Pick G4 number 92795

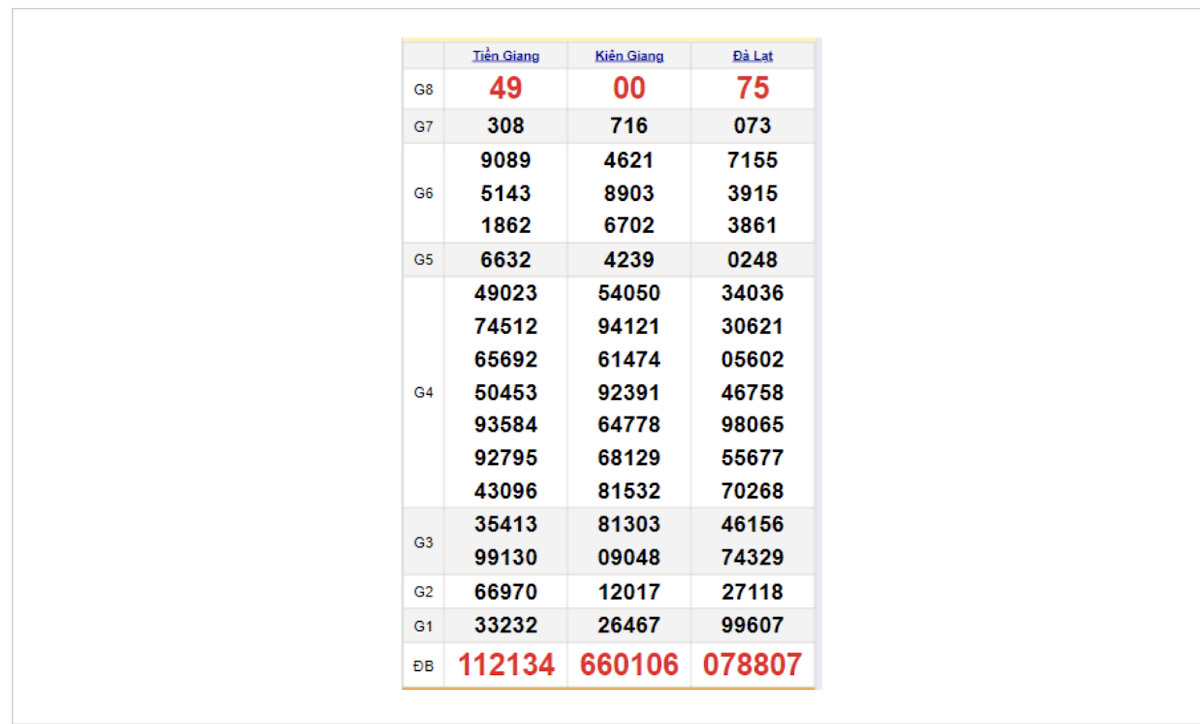506,457
